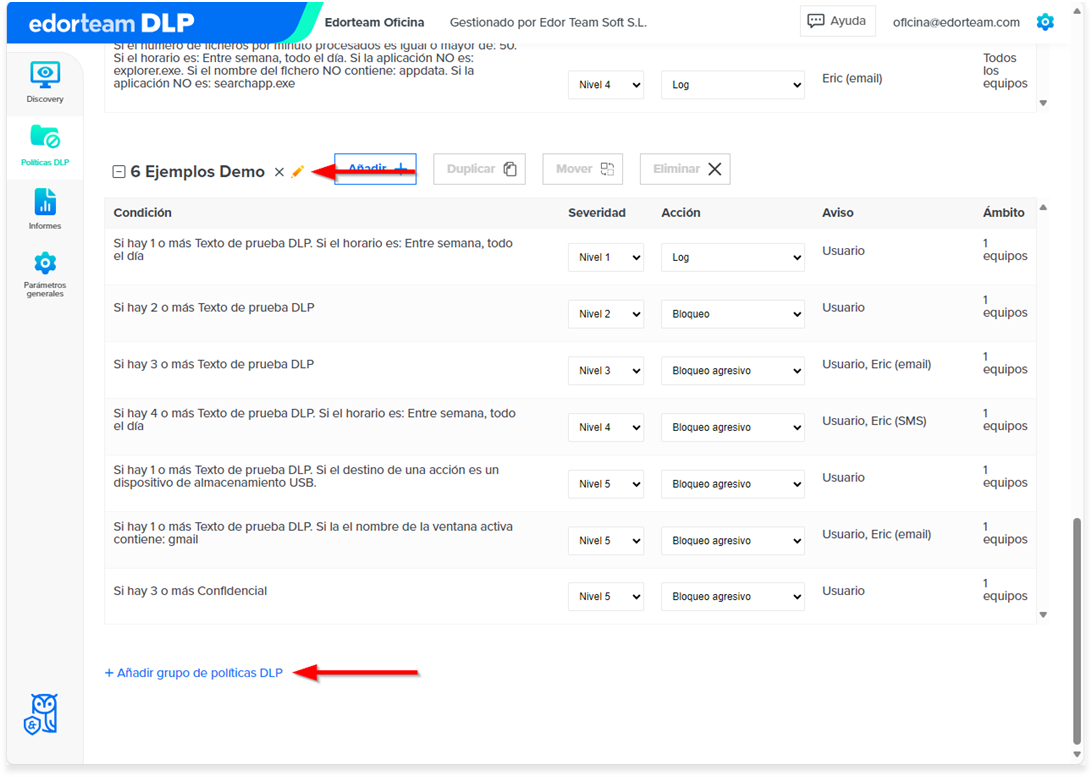Edit group name with pencil icon

click(297, 171)
